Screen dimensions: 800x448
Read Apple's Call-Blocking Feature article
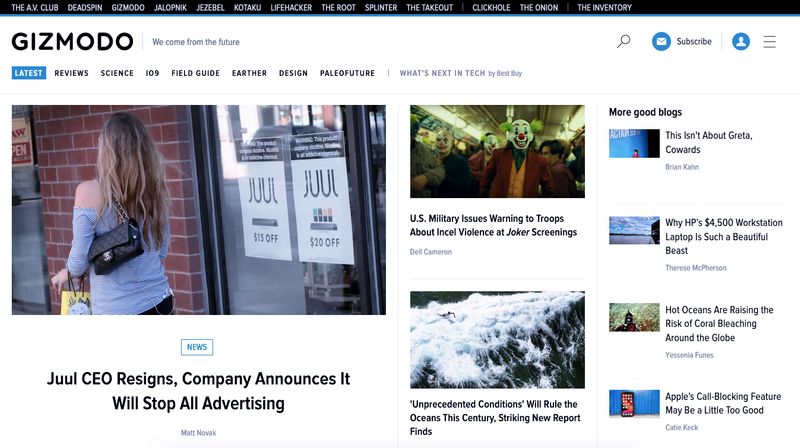[723, 403]
